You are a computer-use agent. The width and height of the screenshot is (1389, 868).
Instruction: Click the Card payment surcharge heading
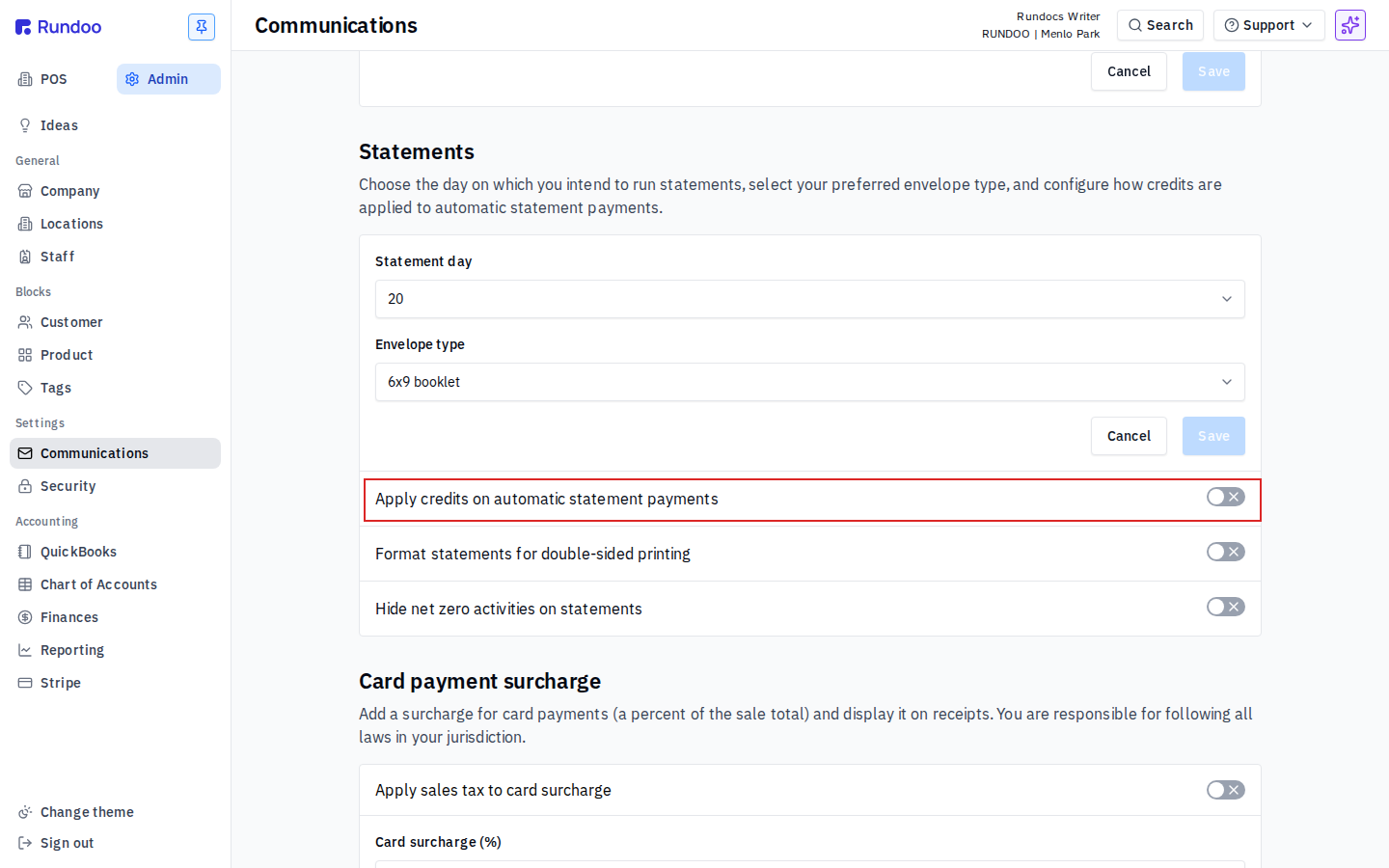click(x=479, y=681)
